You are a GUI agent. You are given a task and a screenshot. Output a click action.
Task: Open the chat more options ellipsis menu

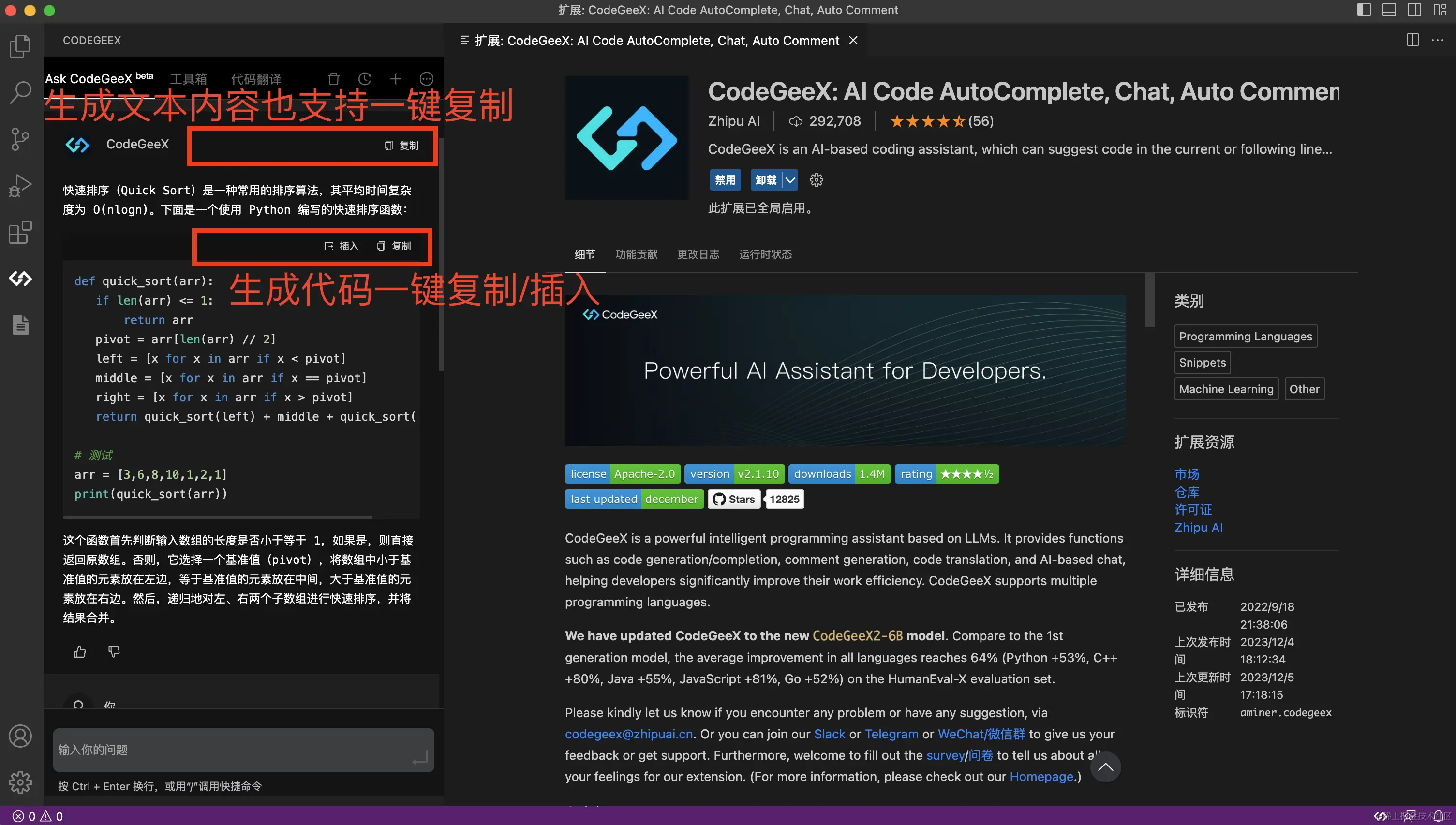[426, 79]
